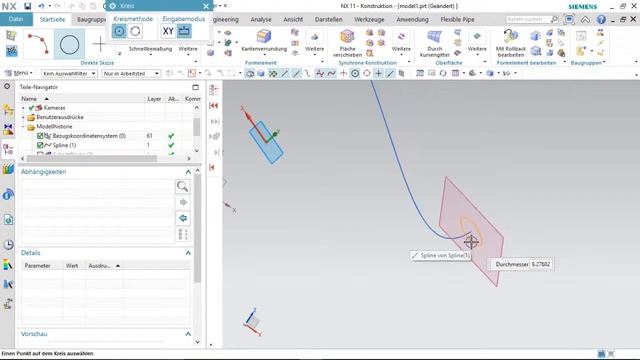Screen dimensions: 640x360
Task: Open the Kein Auswahlfilter dropdown
Action: [x=69, y=73]
